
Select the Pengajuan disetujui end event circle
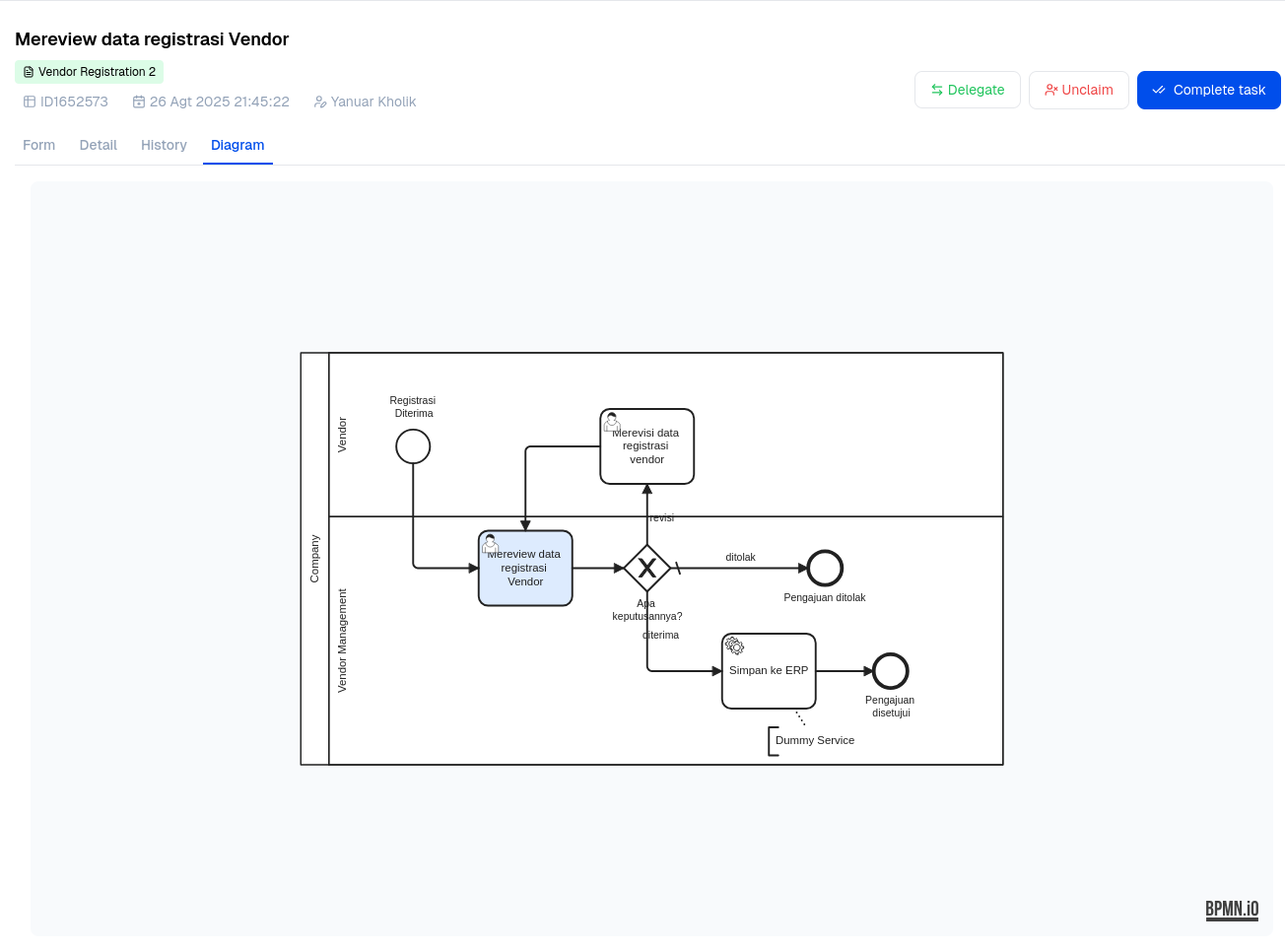[x=890, y=671]
